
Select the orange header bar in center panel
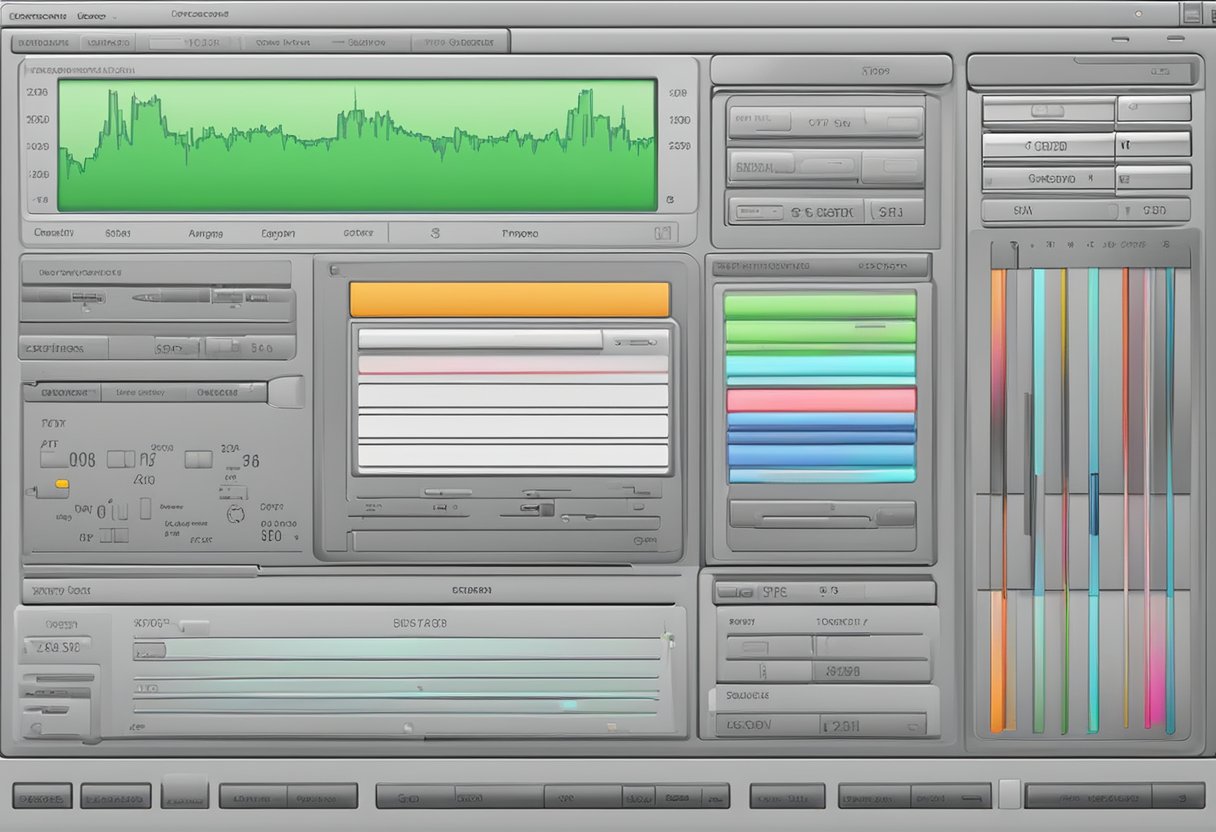[509, 300]
